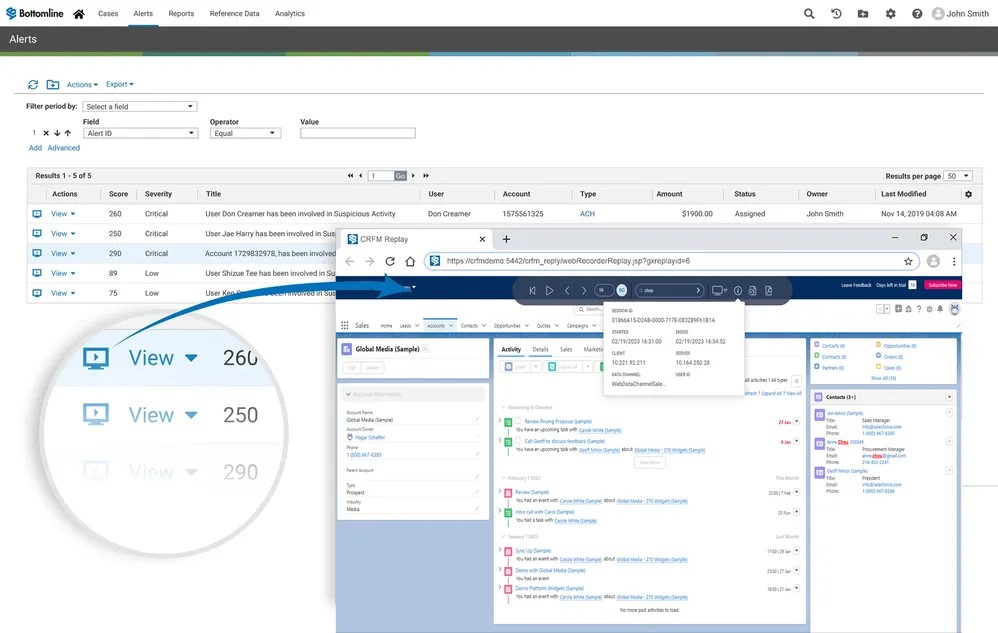This screenshot has width=998, height=633.
Task: Bookmark the CRFM Replay page with the star
Action: click(x=908, y=261)
